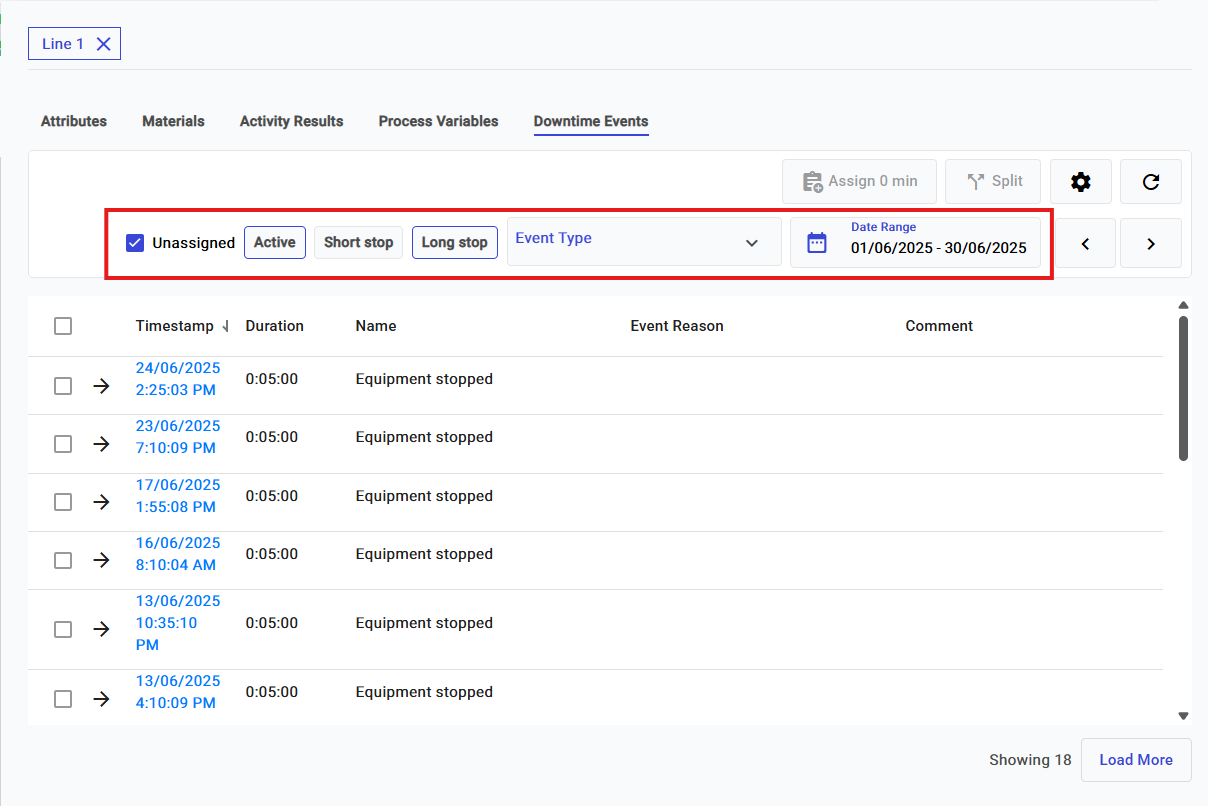Click the Timestamp sort arrow
Image resolution: width=1208 pixels, height=806 pixels.
point(225,327)
